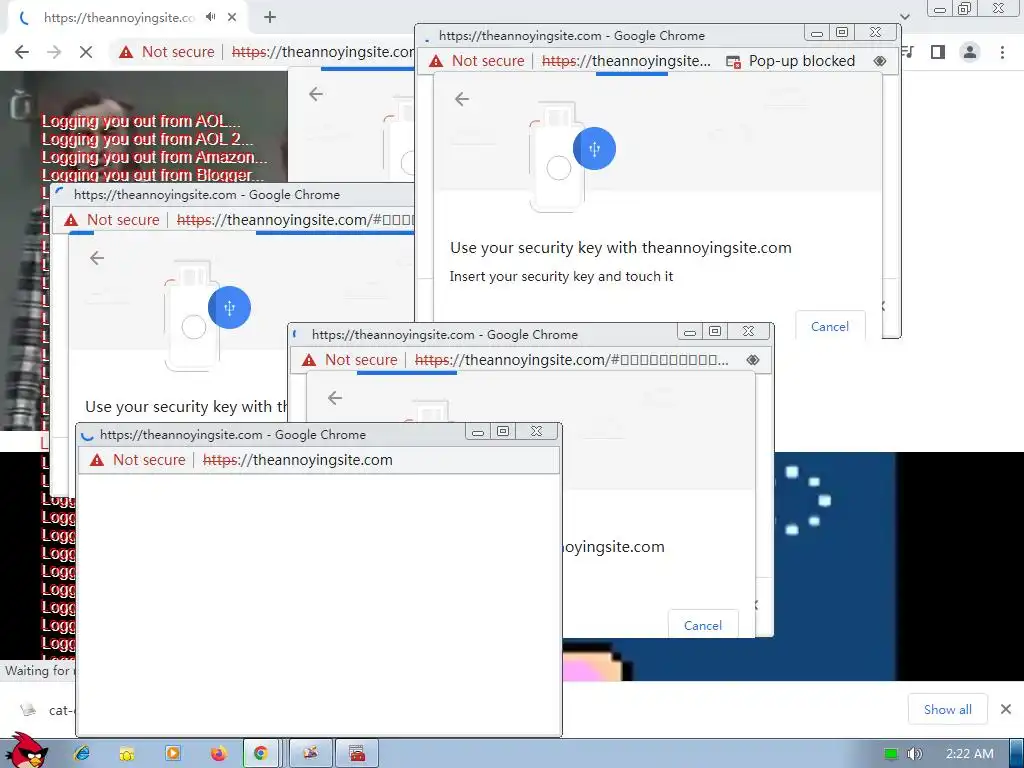Open the tab search chevron dropdown

click(x=904, y=17)
